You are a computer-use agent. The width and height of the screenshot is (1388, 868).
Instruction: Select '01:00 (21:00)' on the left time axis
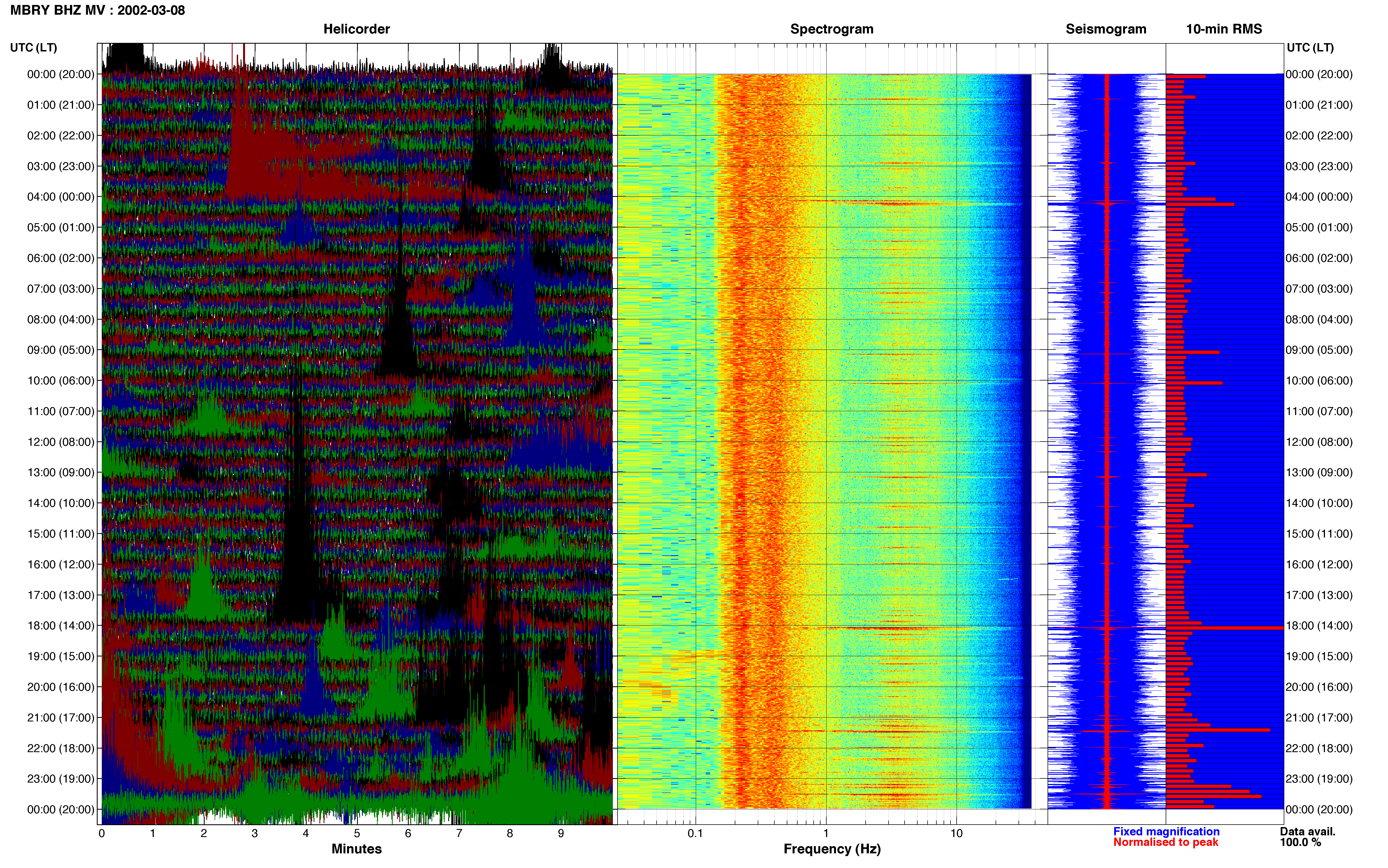(61, 105)
